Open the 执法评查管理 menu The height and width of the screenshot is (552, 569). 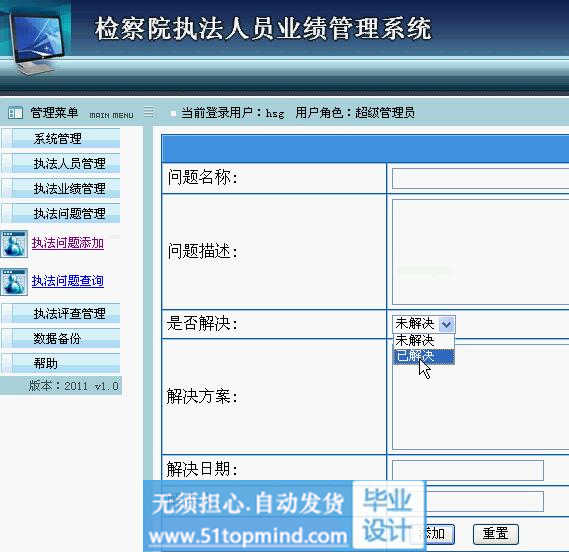[61, 313]
